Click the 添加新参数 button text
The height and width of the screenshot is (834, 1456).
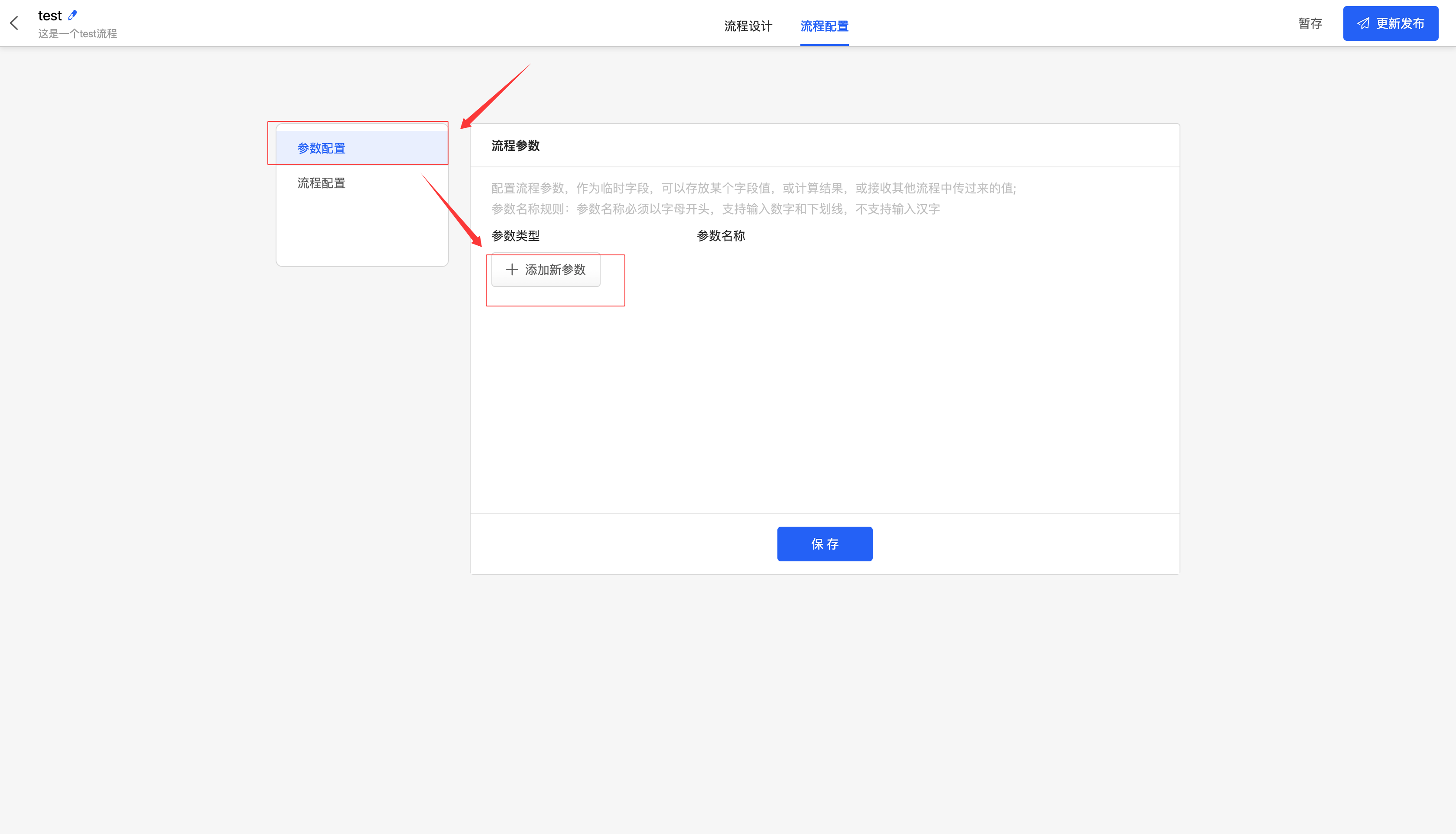(x=555, y=270)
